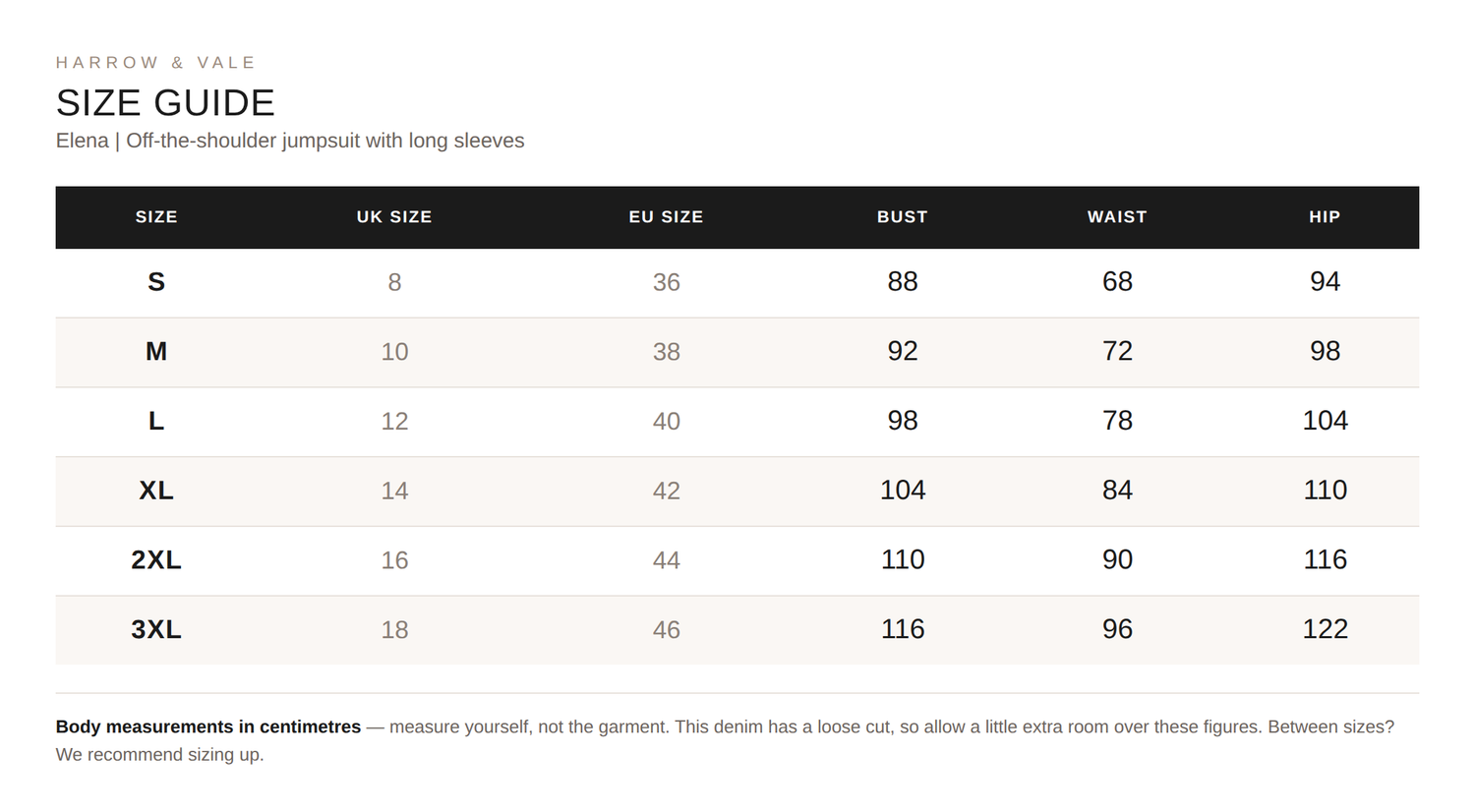Select the Elena jumpsuit product subtitle
Image resolution: width=1475 pixels, height=812 pixels.
[x=290, y=141]
